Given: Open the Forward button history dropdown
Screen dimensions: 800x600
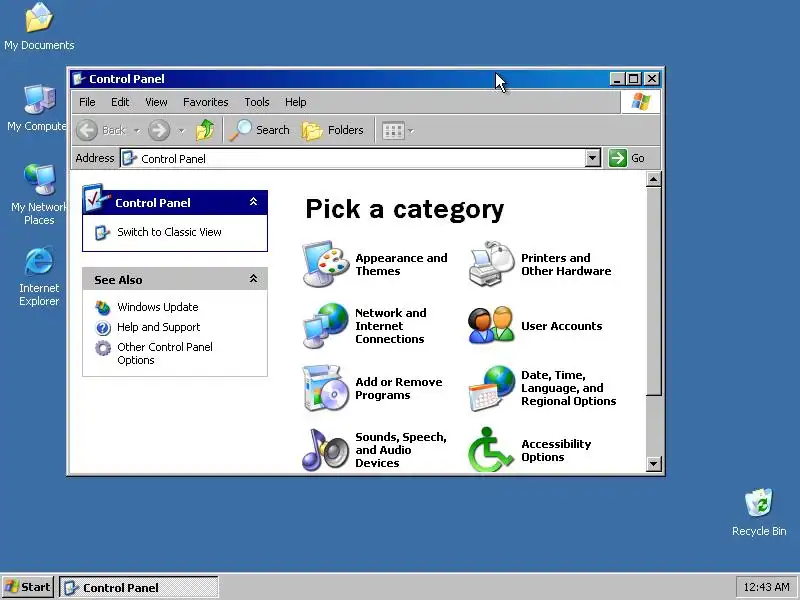Looking at the screenshot, I should [x=182, y=131].
